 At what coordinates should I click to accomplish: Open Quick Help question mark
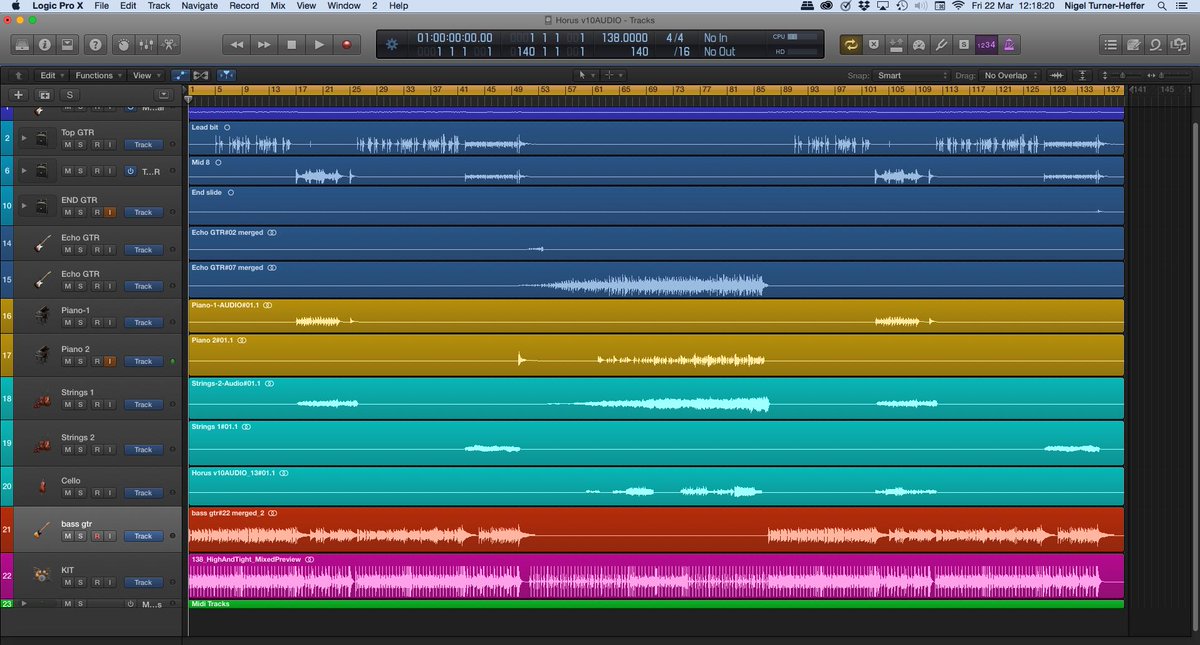pyautogui.click(x=95, y=45)
